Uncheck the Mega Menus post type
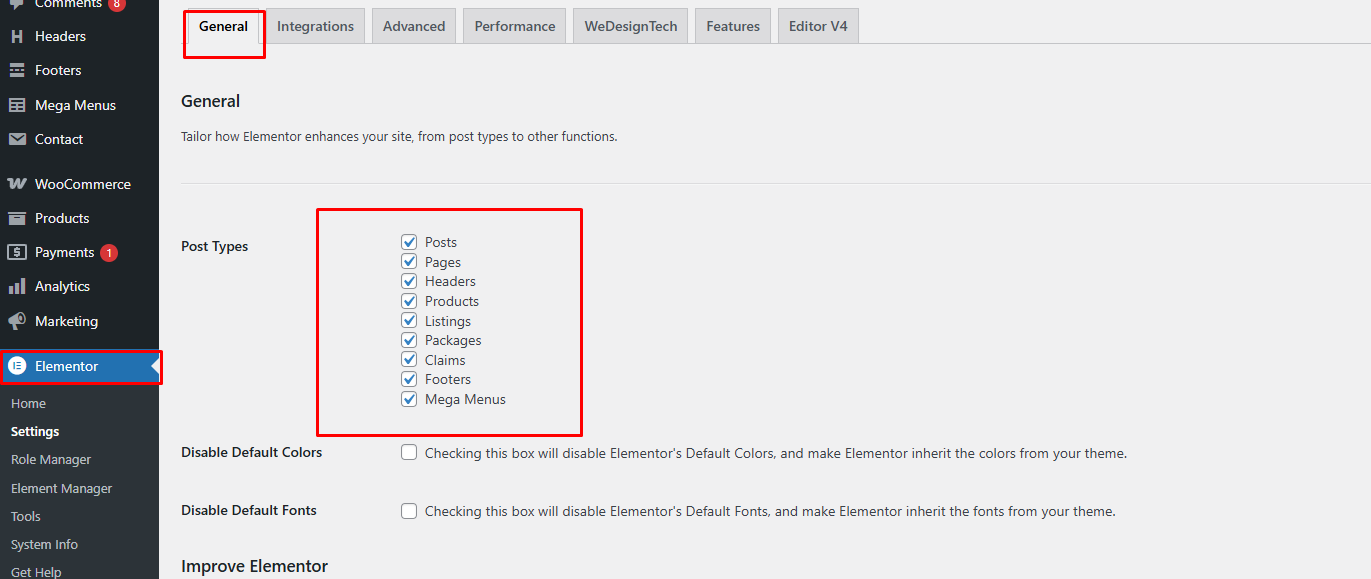 point(409,399)
